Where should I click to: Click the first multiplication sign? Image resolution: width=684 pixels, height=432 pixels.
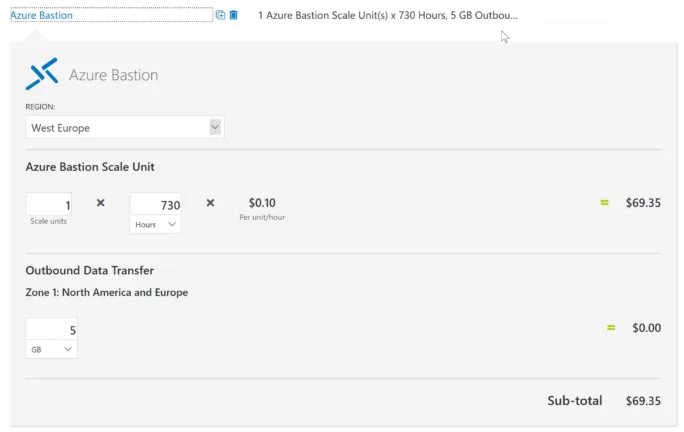[x=100, y=202]
